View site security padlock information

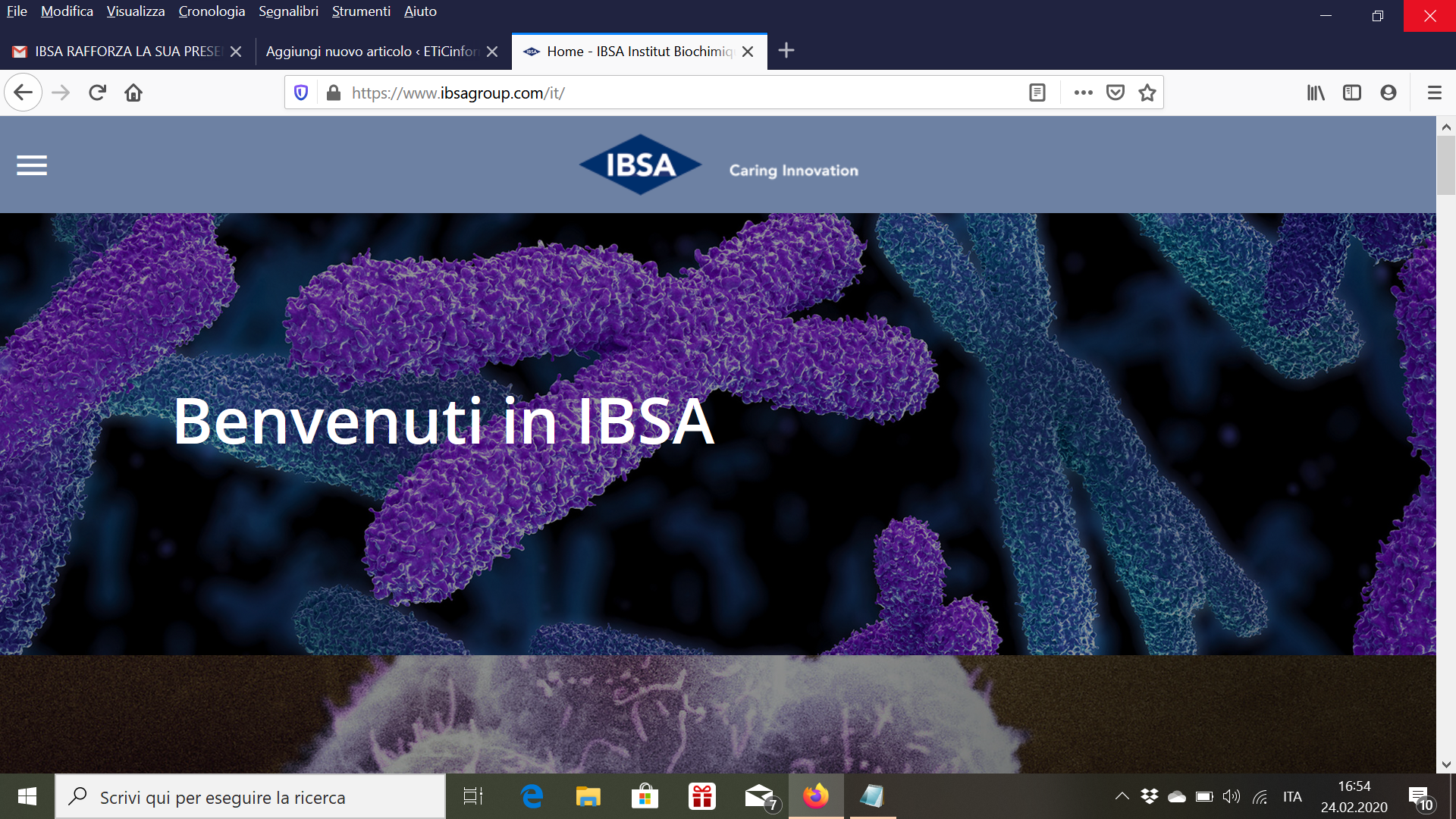coord(333,93)
